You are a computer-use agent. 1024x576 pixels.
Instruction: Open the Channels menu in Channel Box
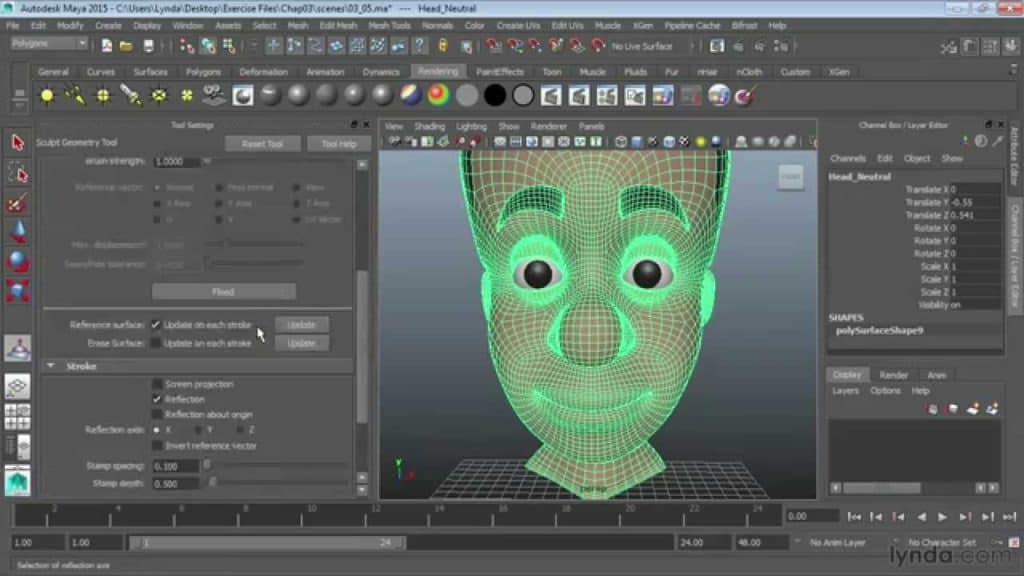[x=847, y=159]
